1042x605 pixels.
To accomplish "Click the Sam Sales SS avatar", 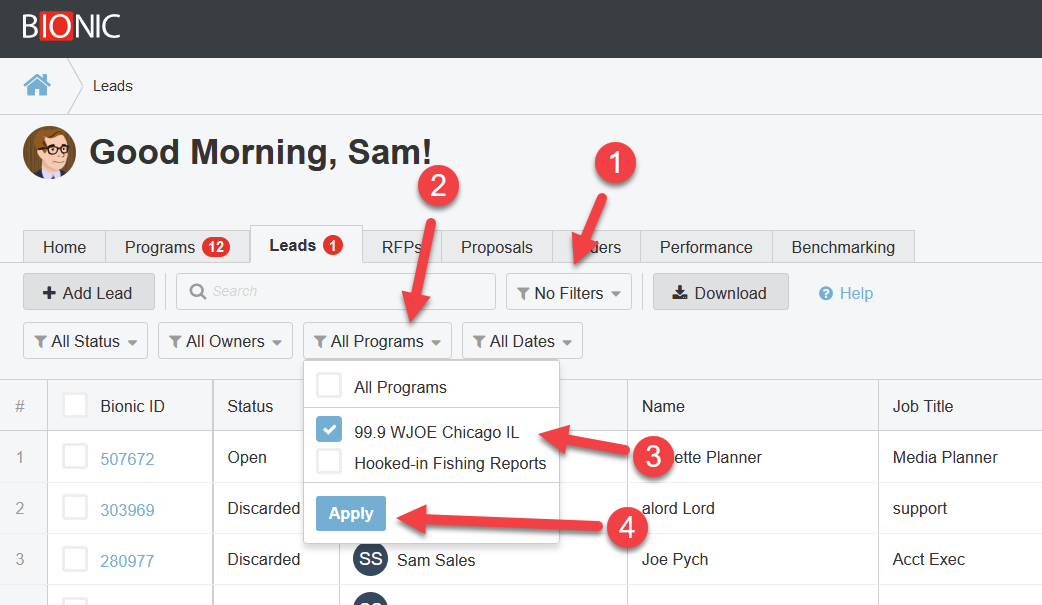I will pos(370,560).
